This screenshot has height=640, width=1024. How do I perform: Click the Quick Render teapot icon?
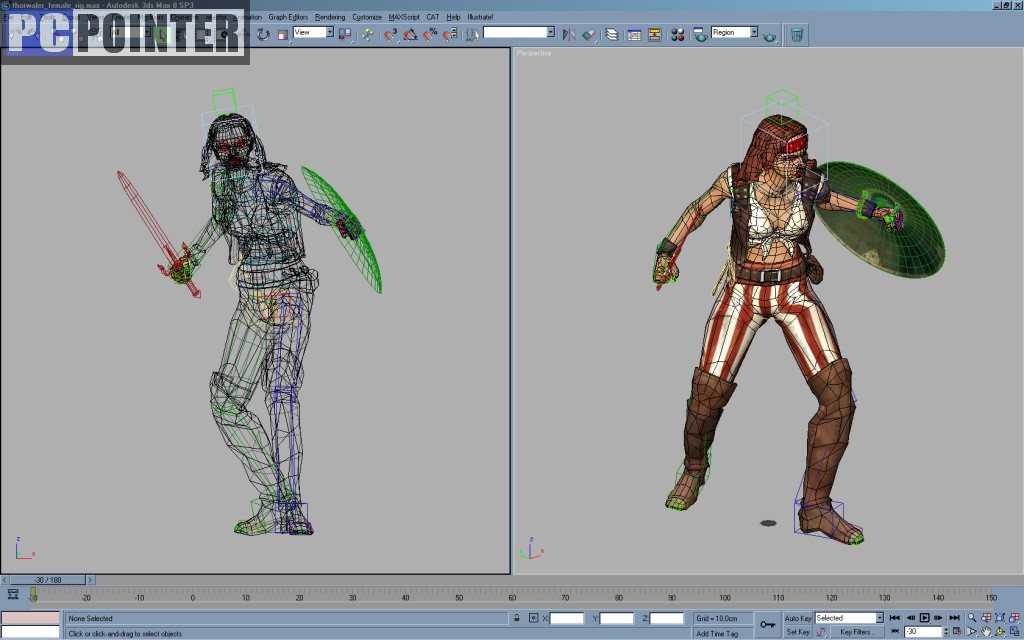coord(769,35)
